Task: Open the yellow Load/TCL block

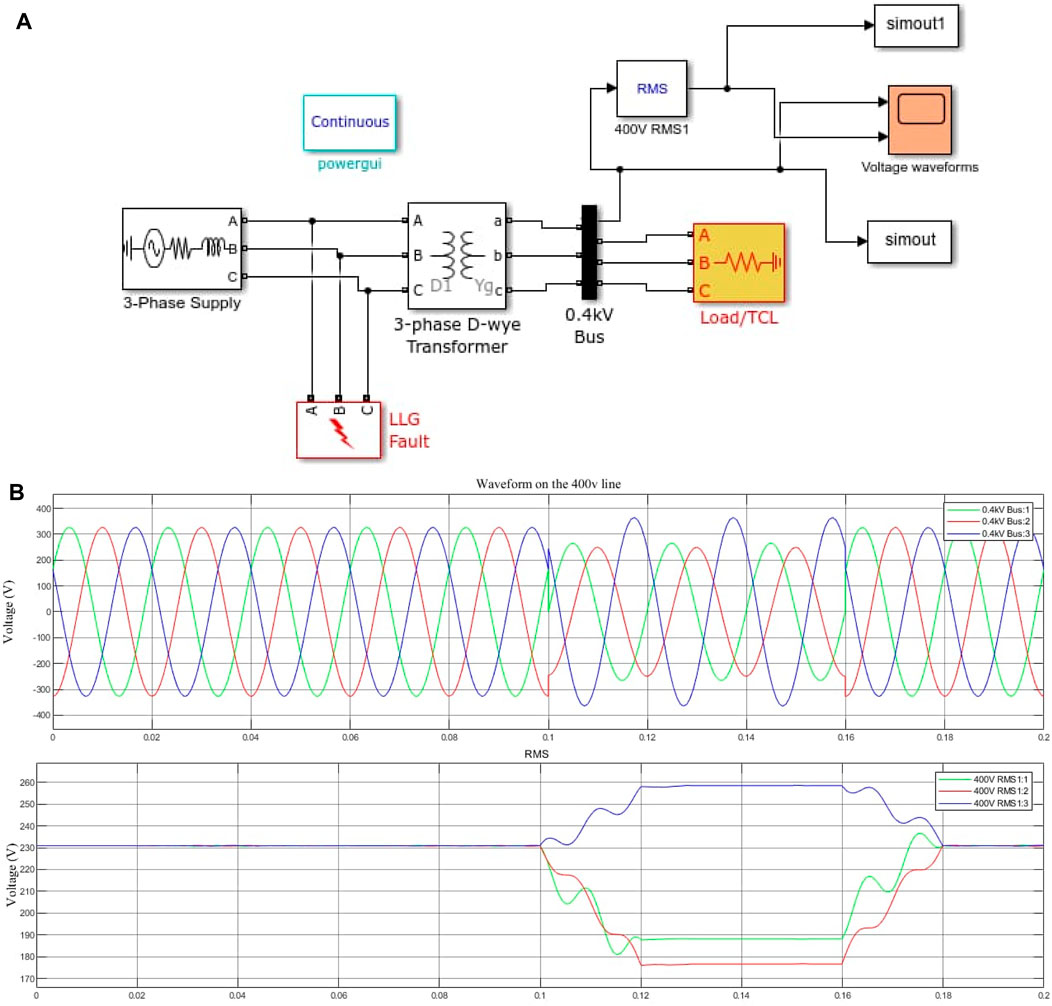Action: pos(739,263)
